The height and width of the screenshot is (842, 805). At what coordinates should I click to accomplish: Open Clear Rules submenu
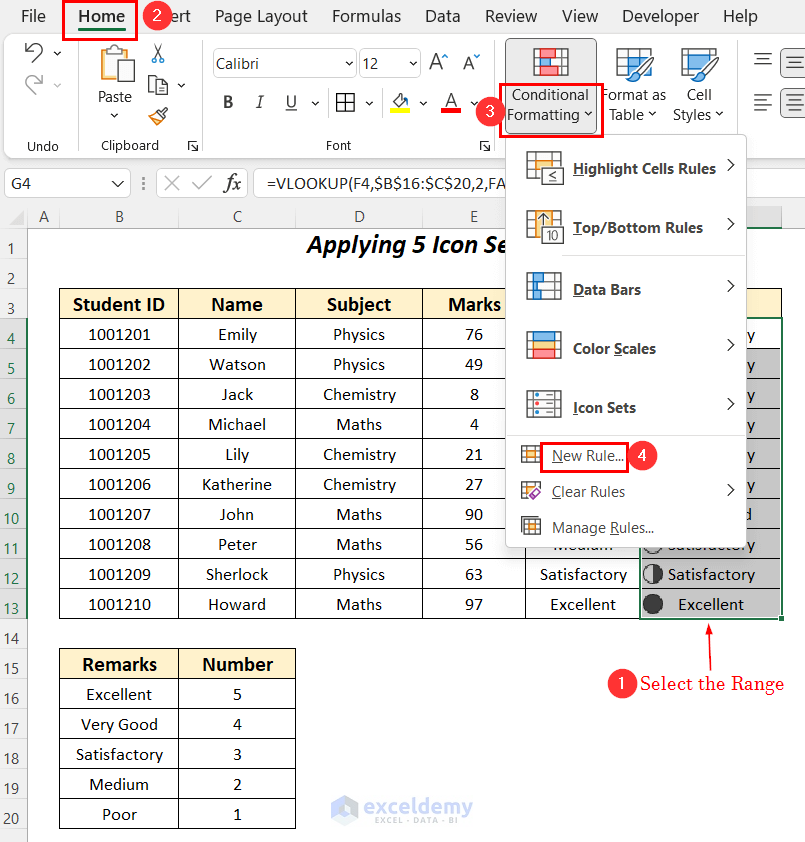(x=626, y=491)
